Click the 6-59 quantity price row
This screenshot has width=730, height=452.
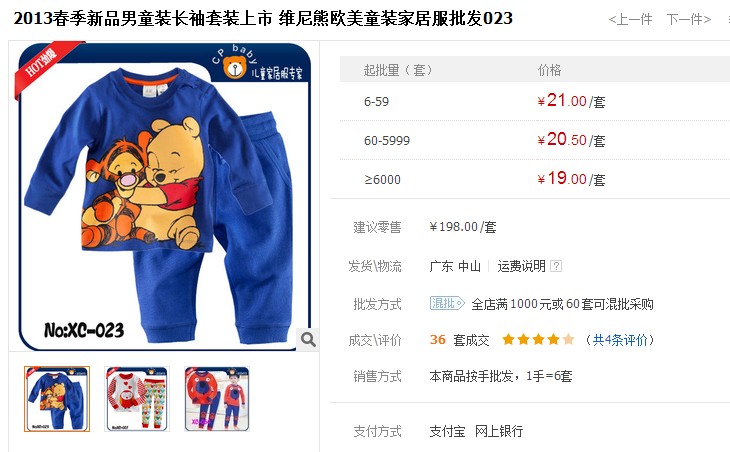[x=534, y=101]
